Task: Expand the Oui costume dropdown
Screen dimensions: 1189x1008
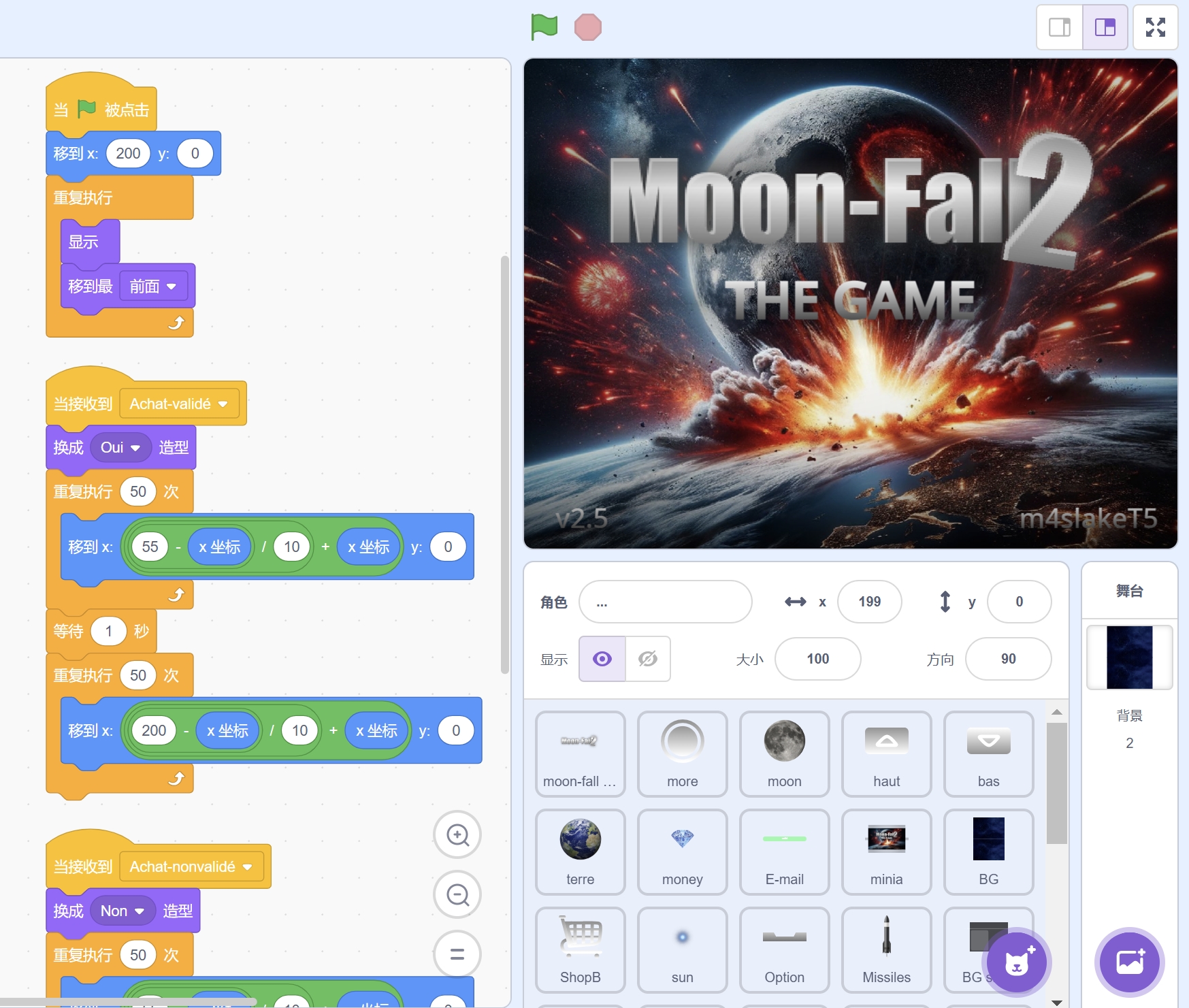Action: pos(135,448)
